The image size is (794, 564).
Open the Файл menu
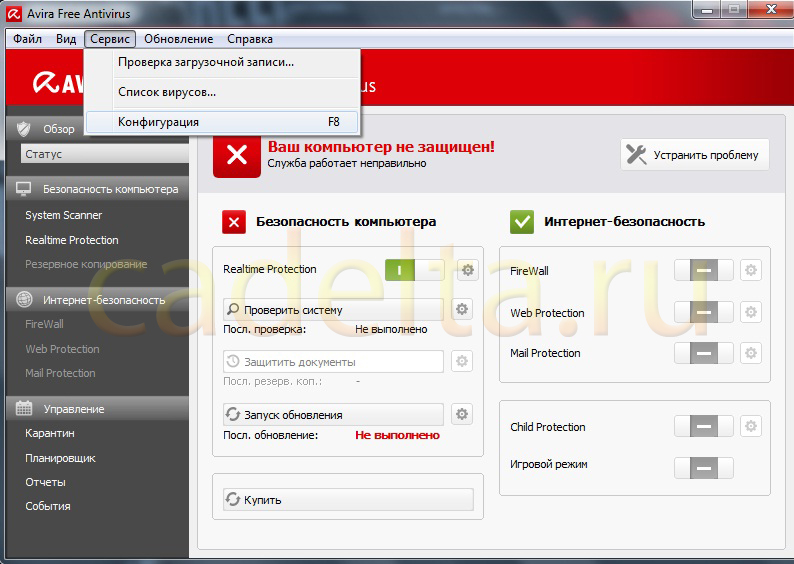coord(27,39)
